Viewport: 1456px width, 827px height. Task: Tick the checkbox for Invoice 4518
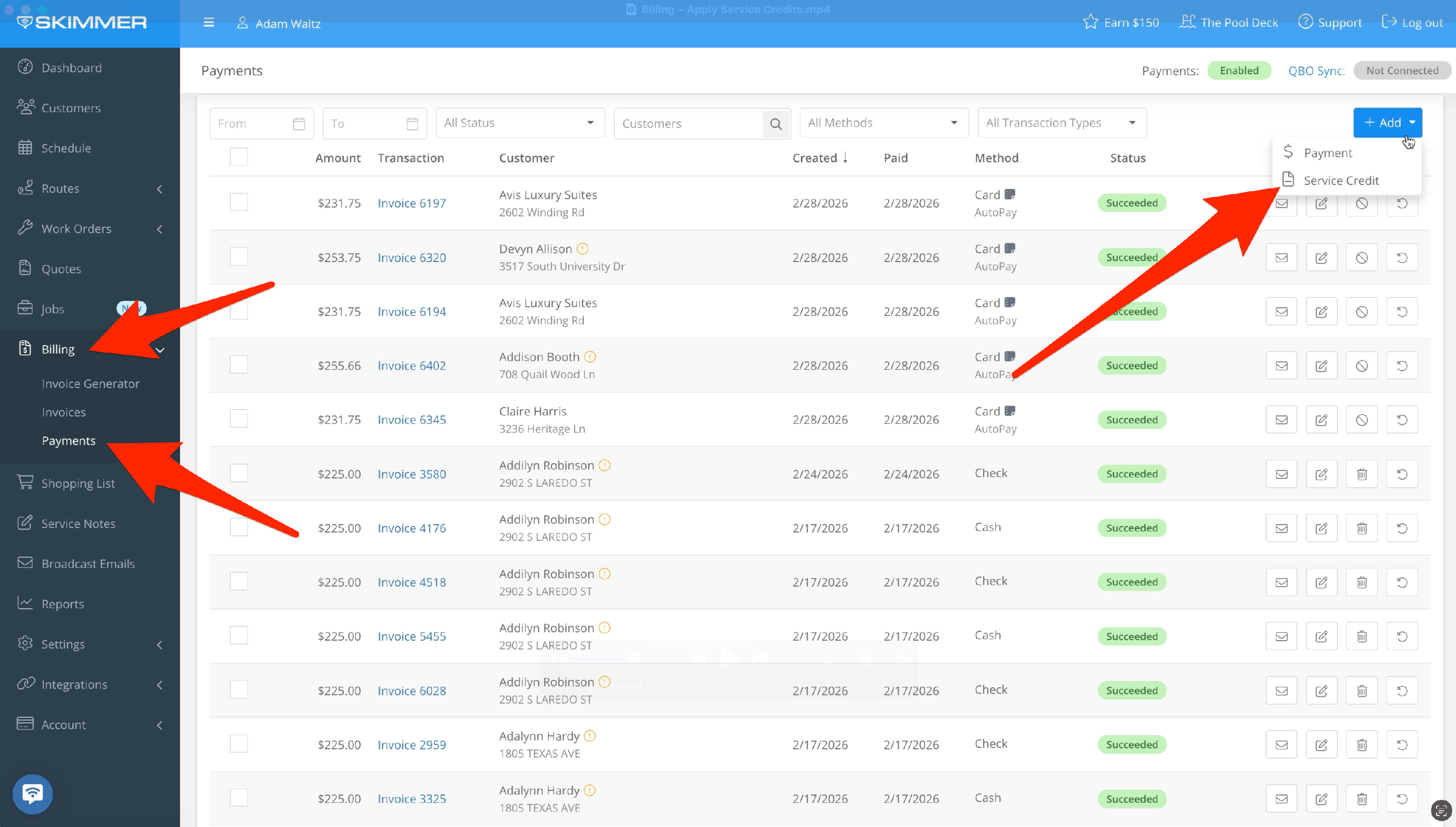[238, 581]
